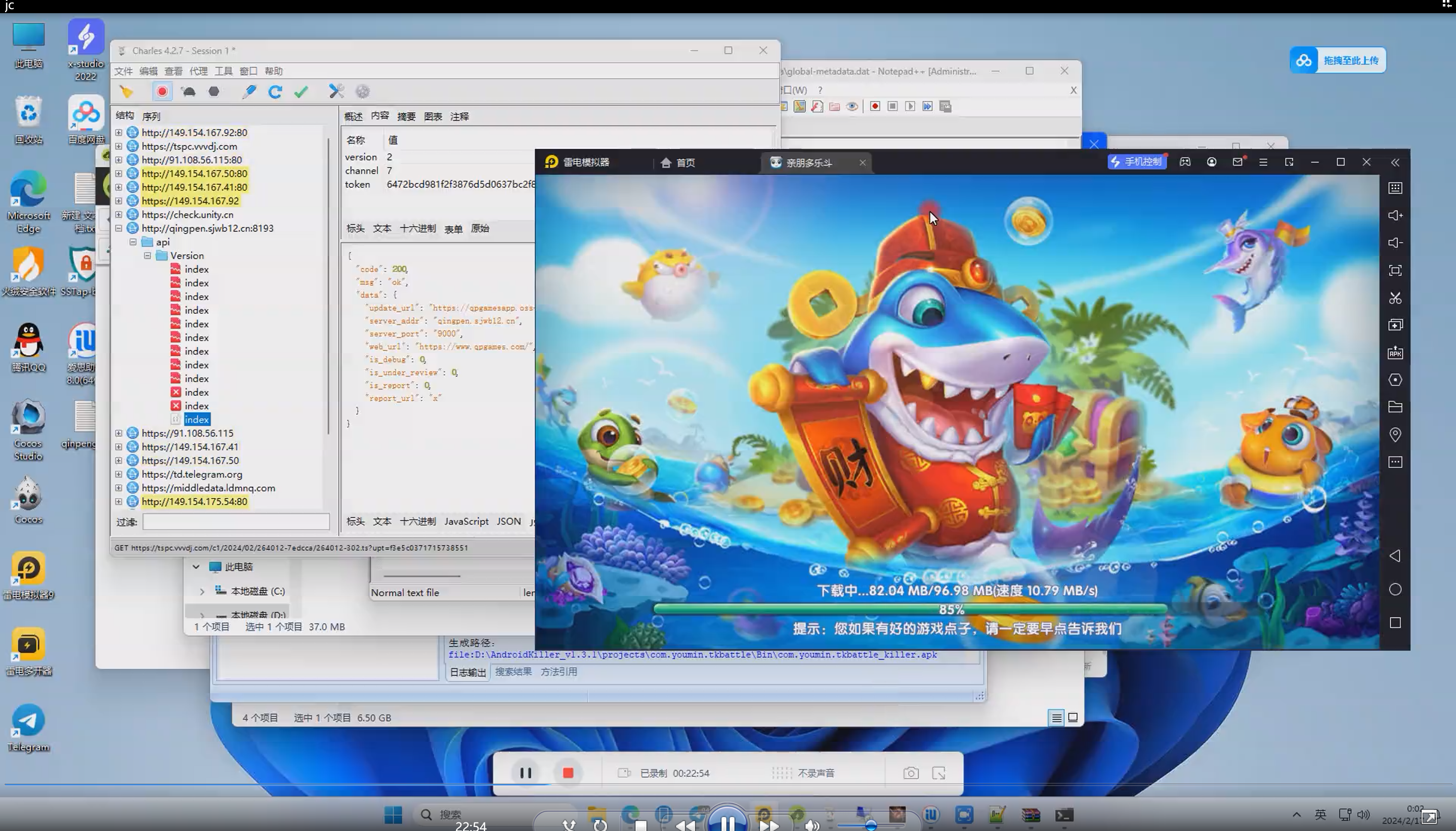Expand the https://td.telegram.org node
The height and width of the screenshot is (831, 1456).
click(119, 474)
